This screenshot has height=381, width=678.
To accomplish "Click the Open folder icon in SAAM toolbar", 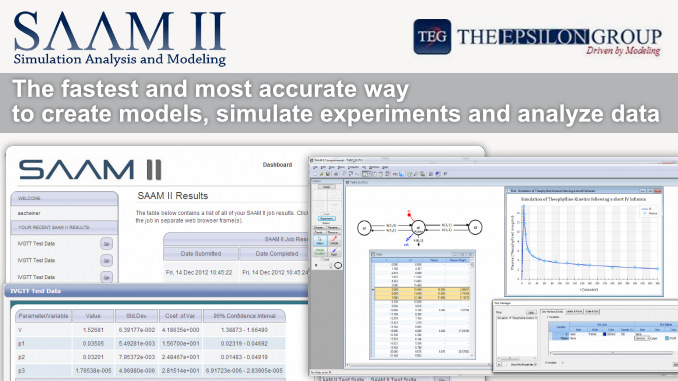I will click(x=321, y=174).
